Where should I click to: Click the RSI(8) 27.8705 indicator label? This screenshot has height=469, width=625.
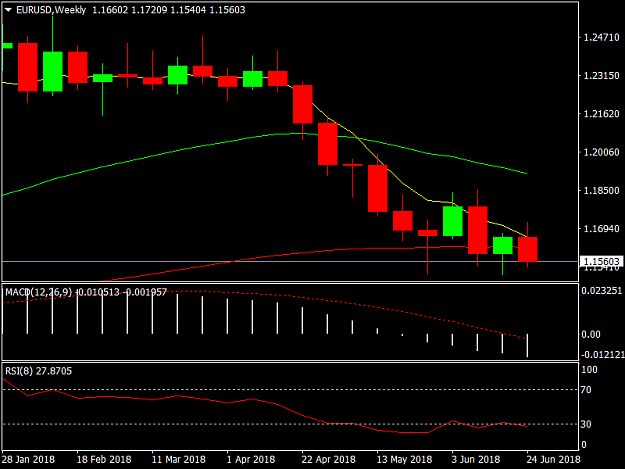pyautogui.click(x=39, y=371)
